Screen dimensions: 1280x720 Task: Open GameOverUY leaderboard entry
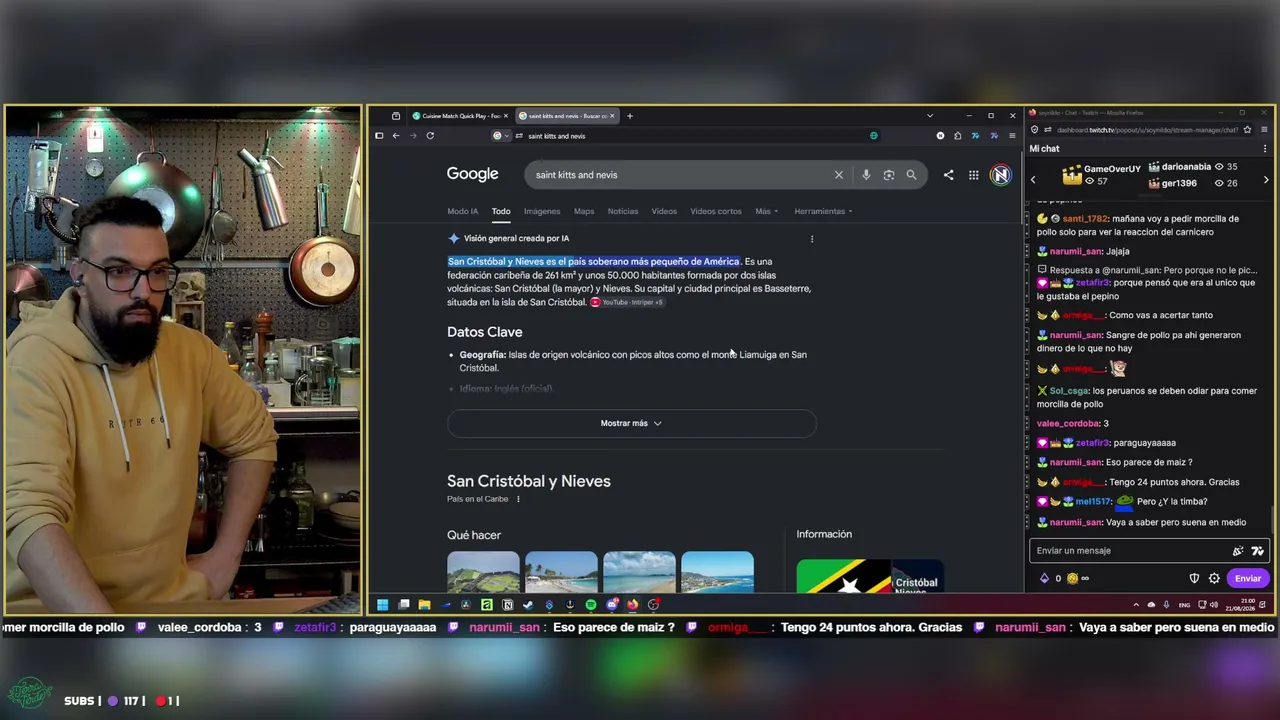tap(1101, 175)
